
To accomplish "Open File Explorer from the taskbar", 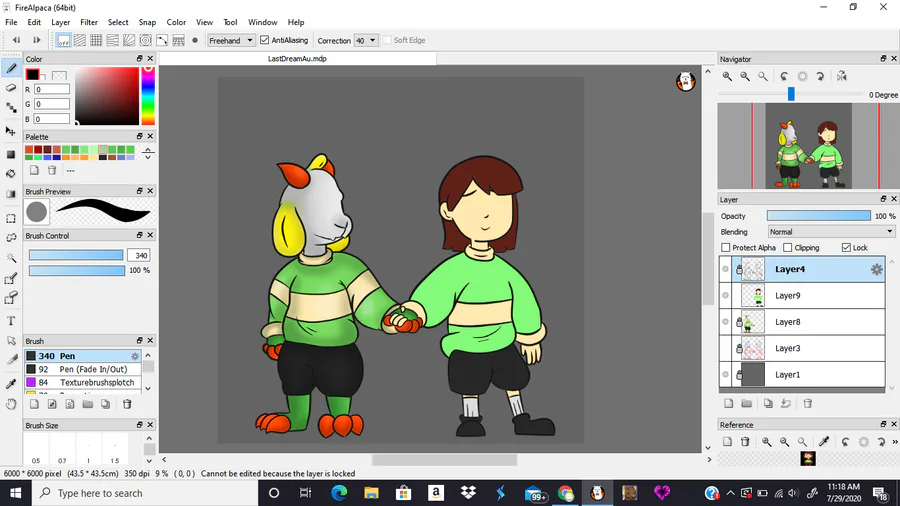I will [x=371, y=493].
